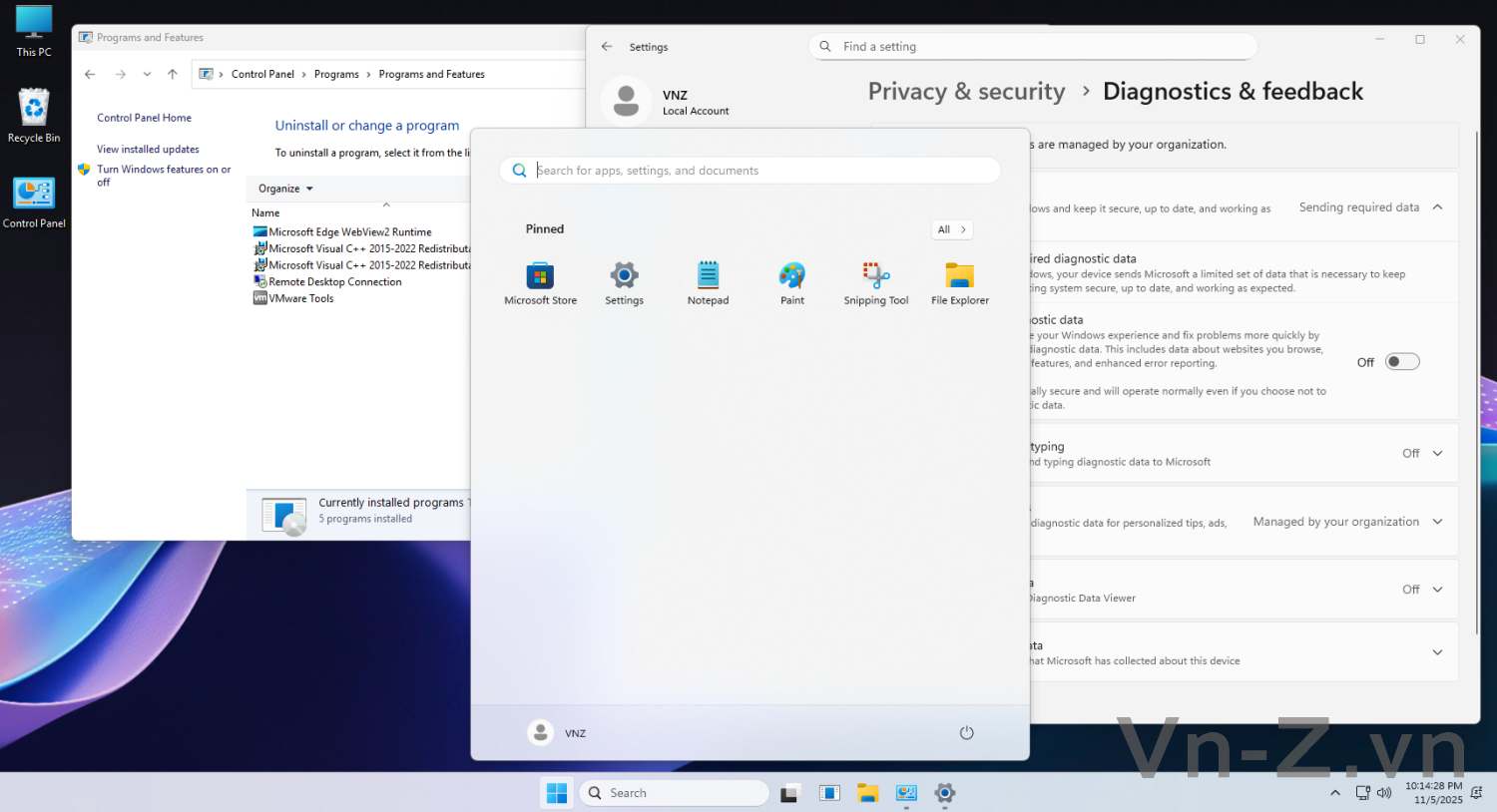Click Programs in the breadcrumb path
The width and height of the screenshot is (1497, 812).
click(x=336, y=74)
